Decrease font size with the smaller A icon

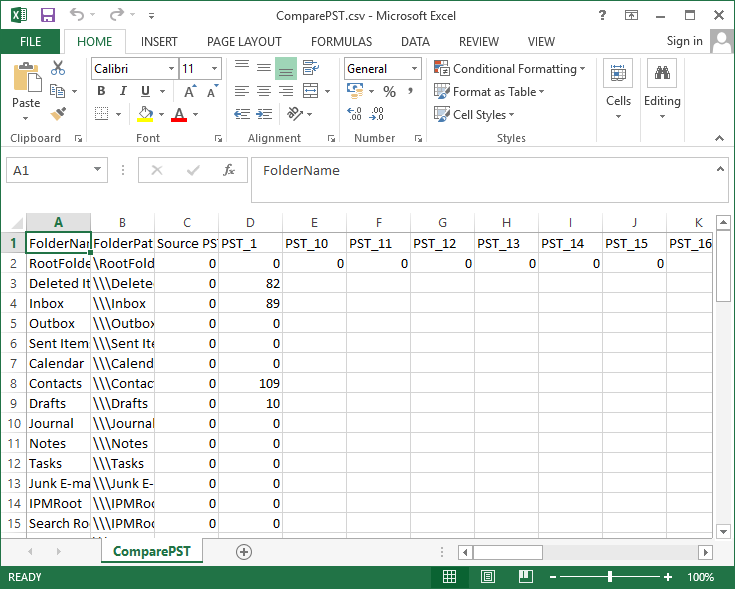(x=212, y=91)
